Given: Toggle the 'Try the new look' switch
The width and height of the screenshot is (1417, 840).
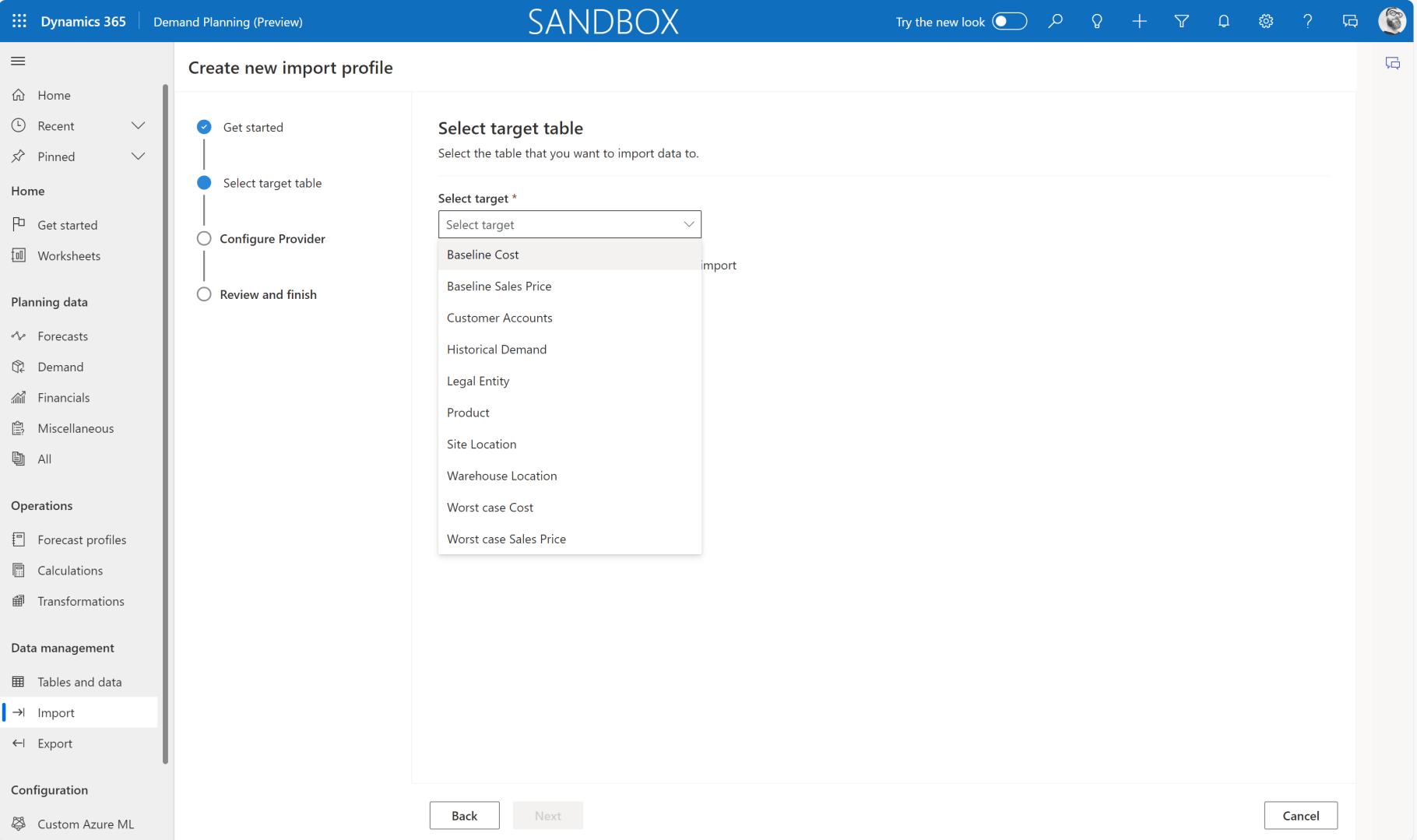Looking at the screenshot, I should [1009, 21].
